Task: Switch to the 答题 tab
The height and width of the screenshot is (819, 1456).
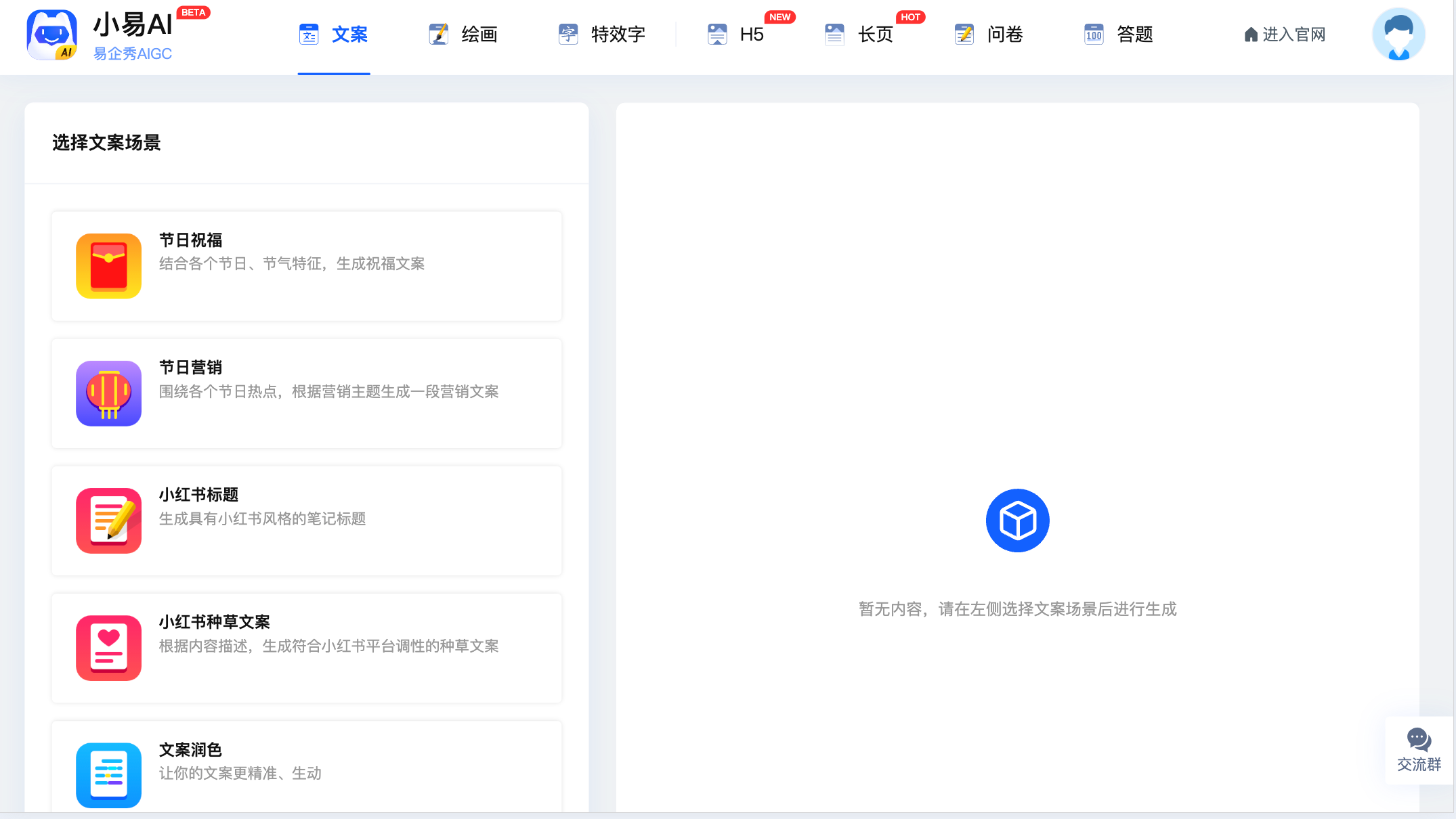Action: 1119,35
